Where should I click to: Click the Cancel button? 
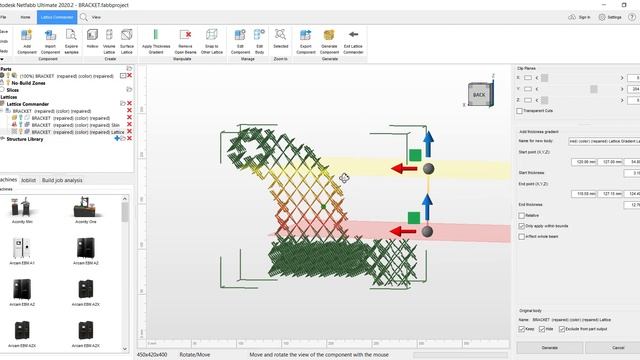[x=618, y=348]
